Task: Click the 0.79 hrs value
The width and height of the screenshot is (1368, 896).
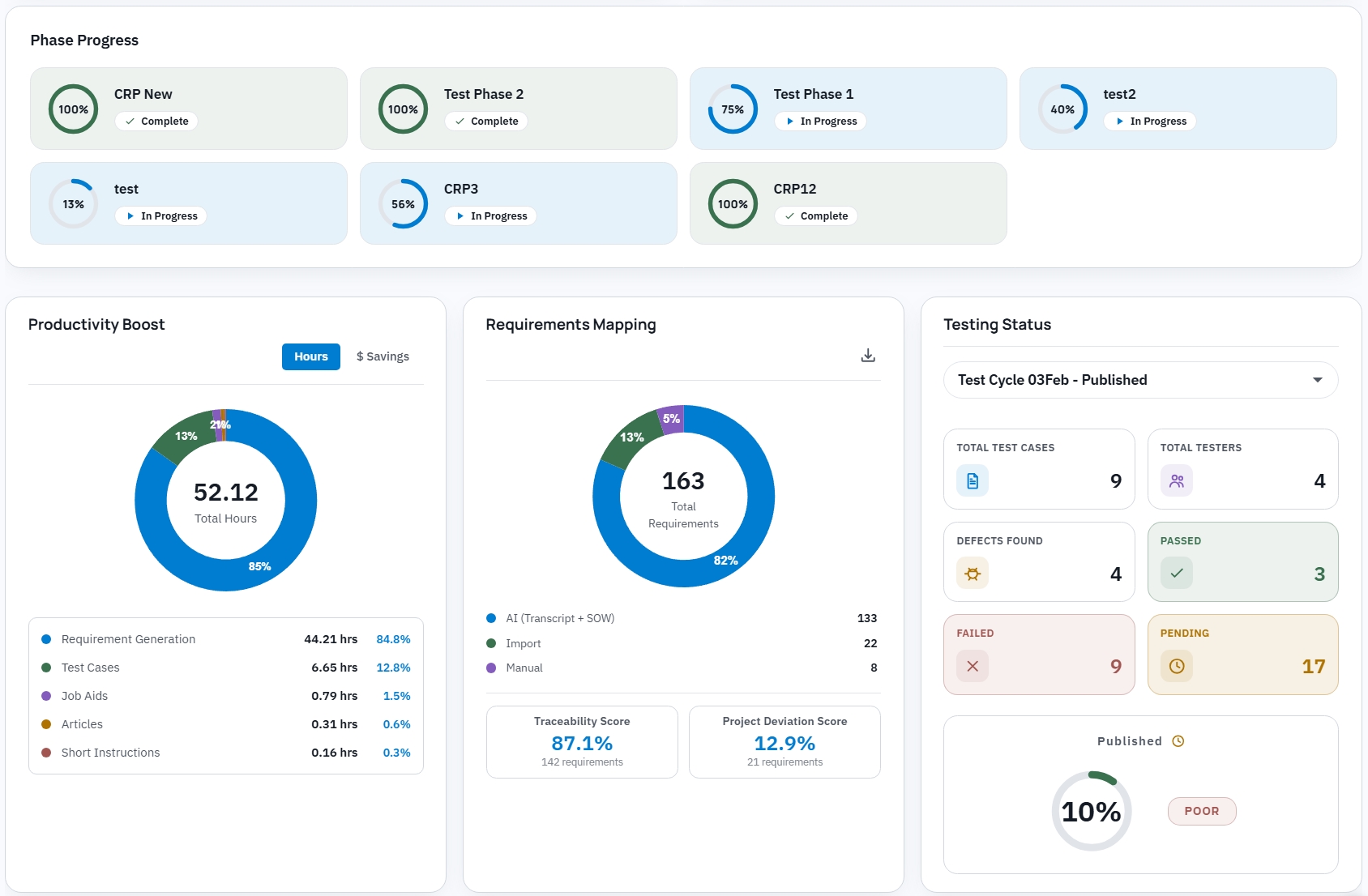Action: [x=335, y=696]
